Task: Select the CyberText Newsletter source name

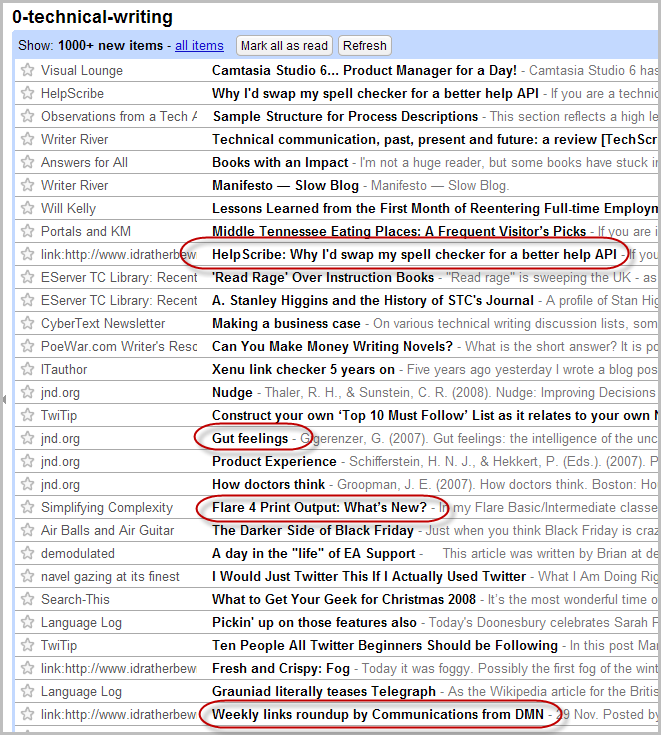Action: pyautogui.click(x=103, y=323)
